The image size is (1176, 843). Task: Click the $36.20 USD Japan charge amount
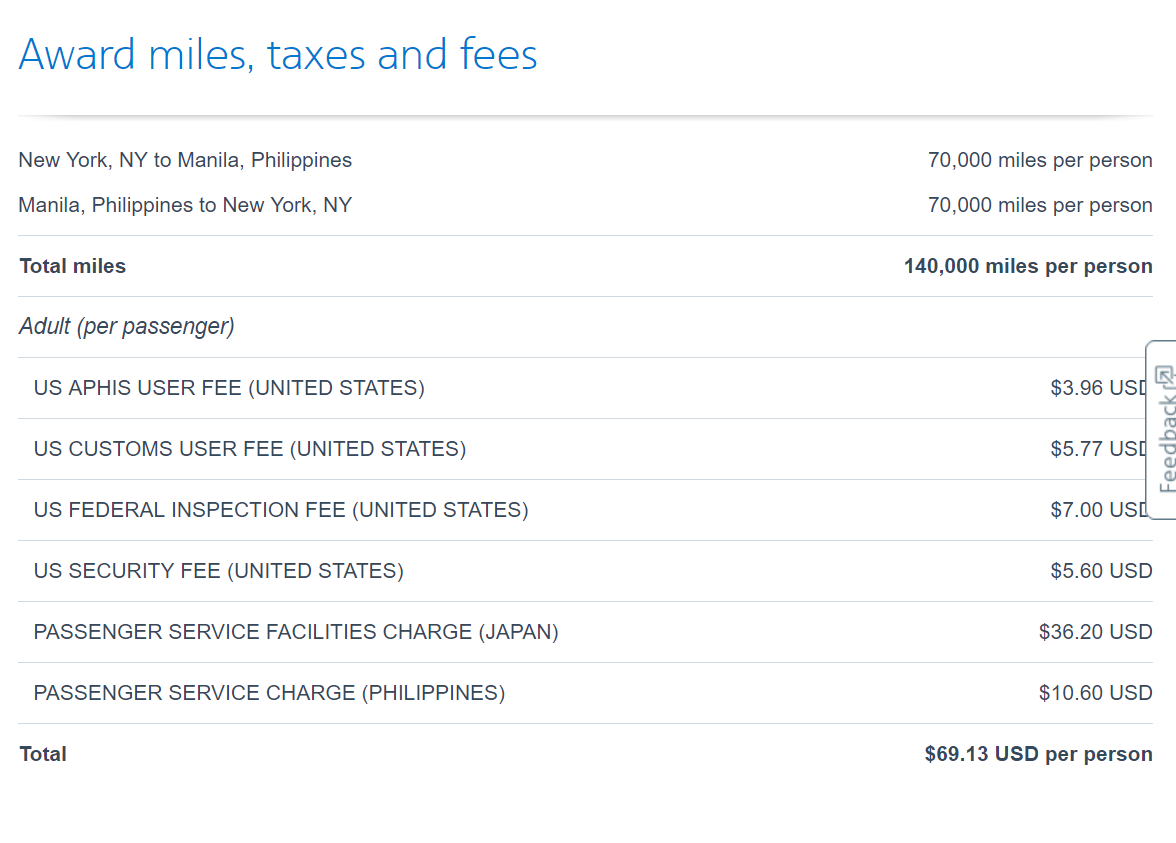pos(1095,632)
